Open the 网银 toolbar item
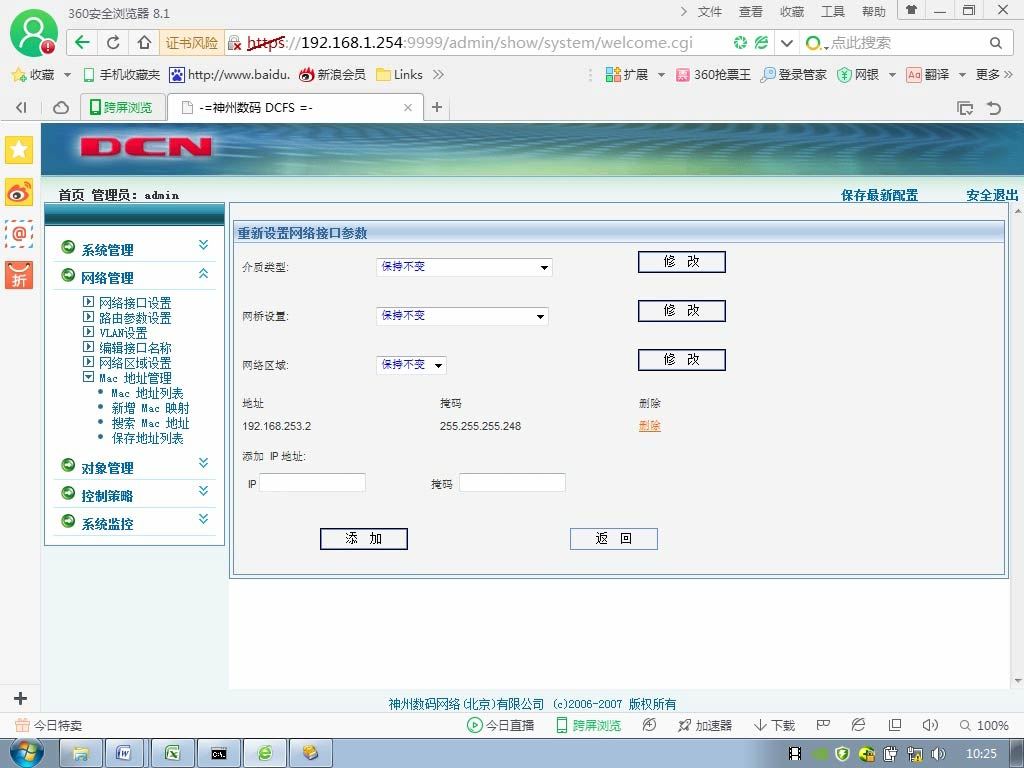Viewport: 1024px width, 768px height. [865, 75]
